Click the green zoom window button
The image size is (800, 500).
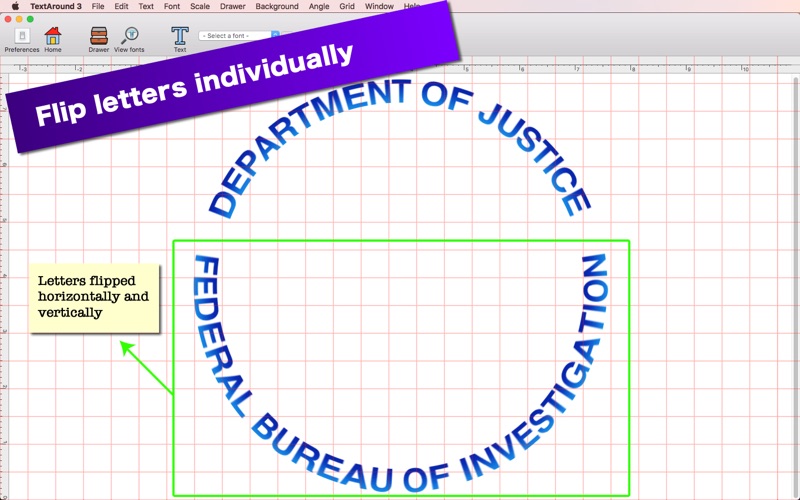tap(30, 19)
